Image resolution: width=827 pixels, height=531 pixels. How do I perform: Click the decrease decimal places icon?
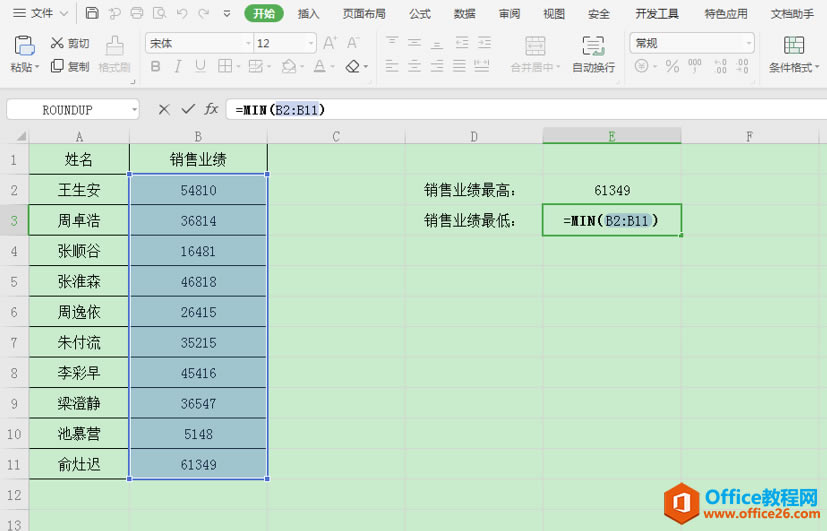pos(742,66)
